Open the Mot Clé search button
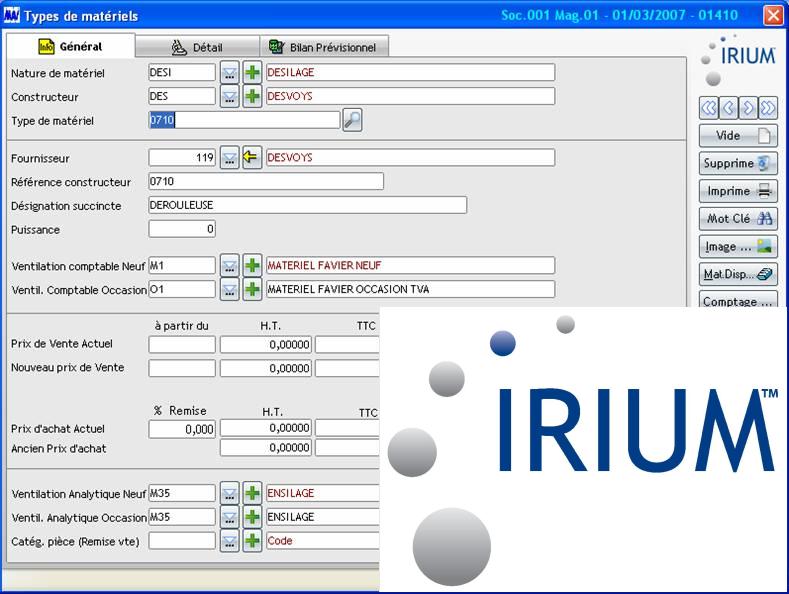The width and height of the screenshot is (789, 594). pyautogui.click(x=738, y=218)
